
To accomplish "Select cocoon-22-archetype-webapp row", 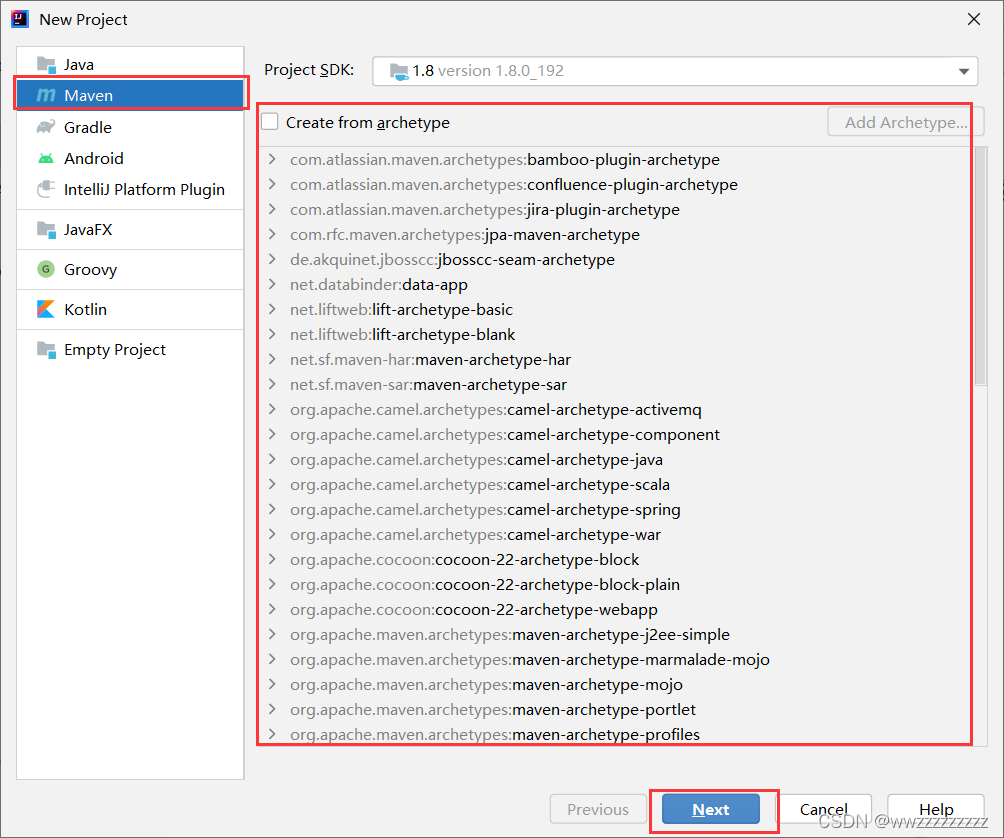I will [615, 609].
